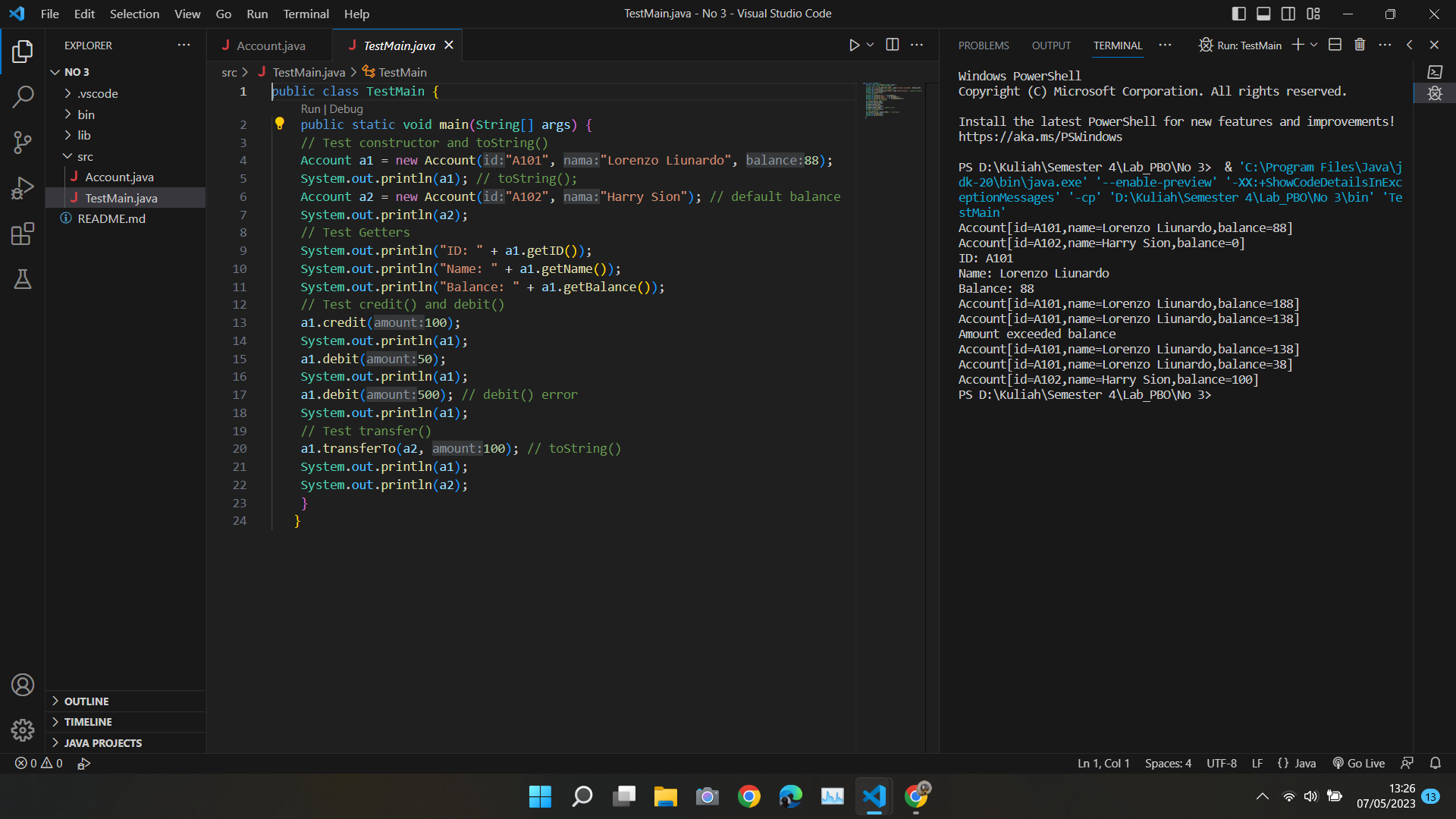Split the editor to the right
Screen dimensions: 1456x819
[x=892, y=45]
